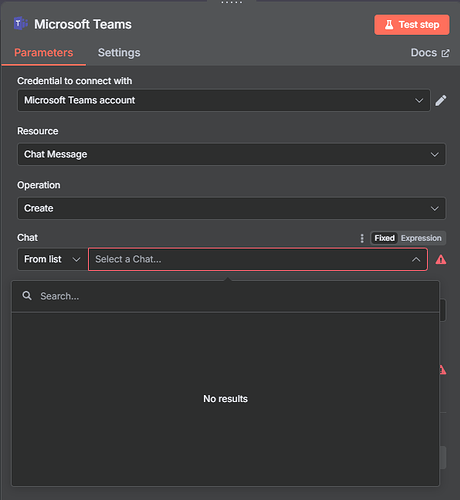Open the Operation dropdown set to Create
The height and width of the screenshot is (500, 460).
pos(231,208)
